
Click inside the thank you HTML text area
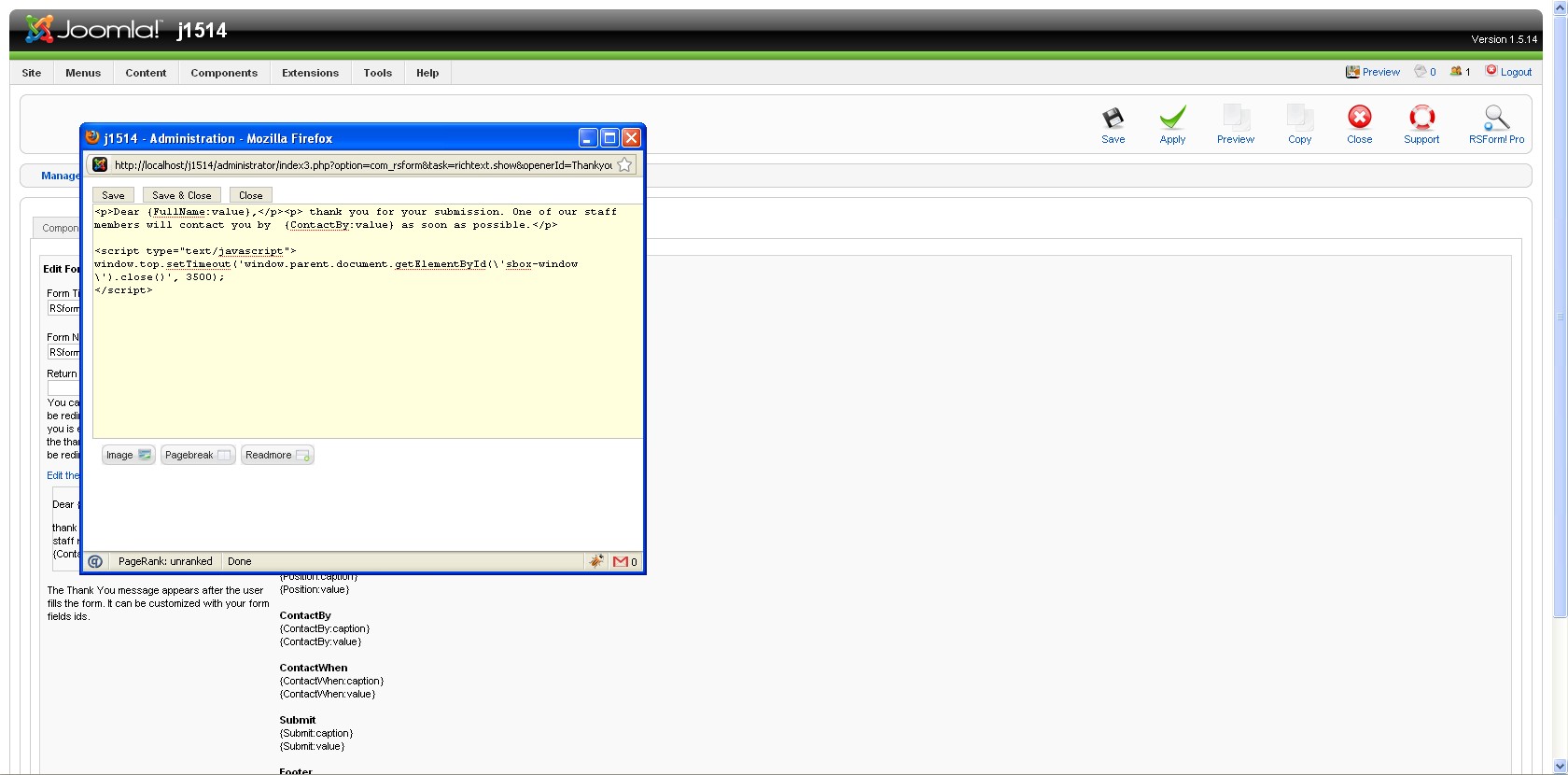[x=368, y=321]
